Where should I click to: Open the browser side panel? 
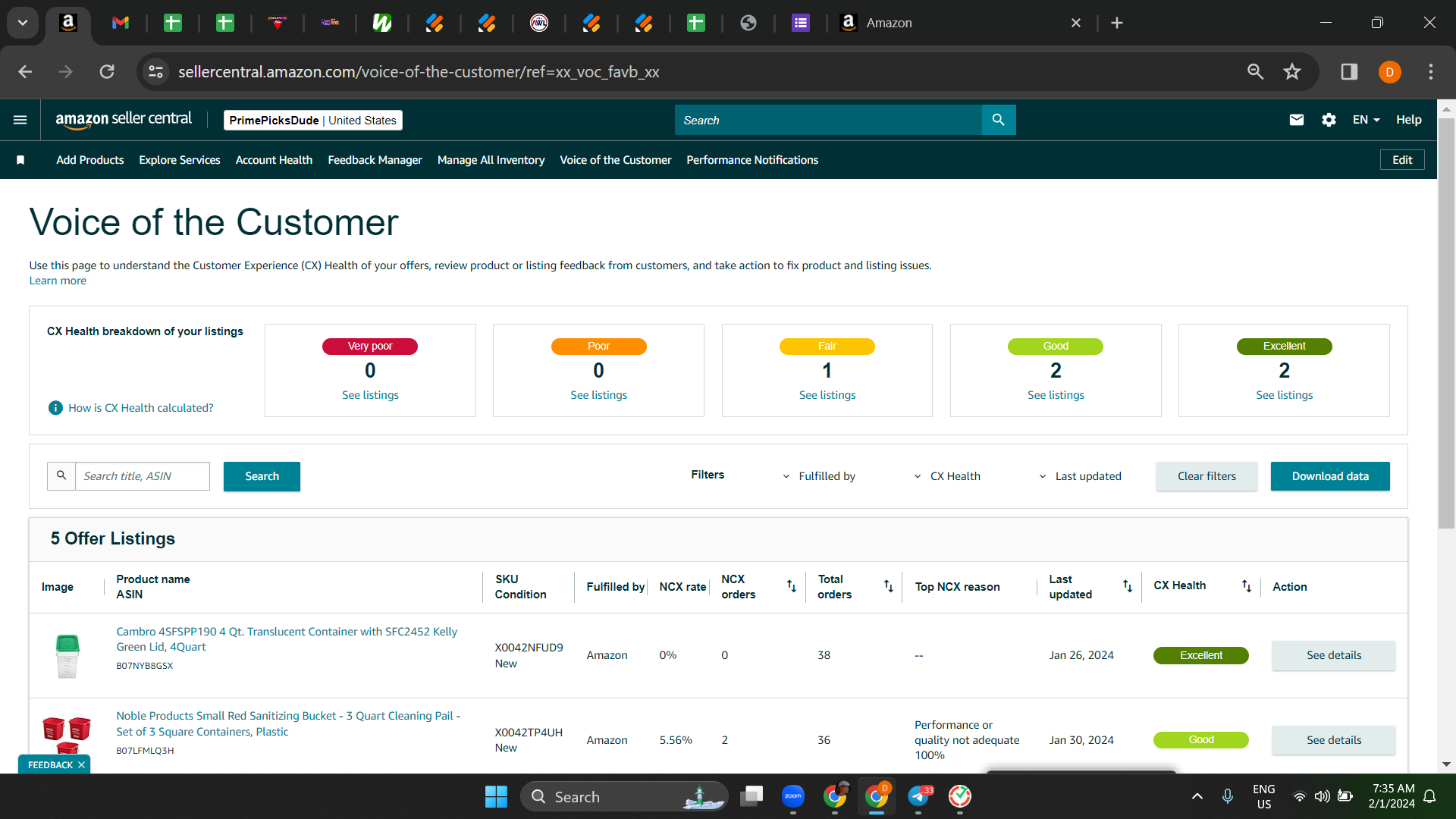click(1349, 72)
